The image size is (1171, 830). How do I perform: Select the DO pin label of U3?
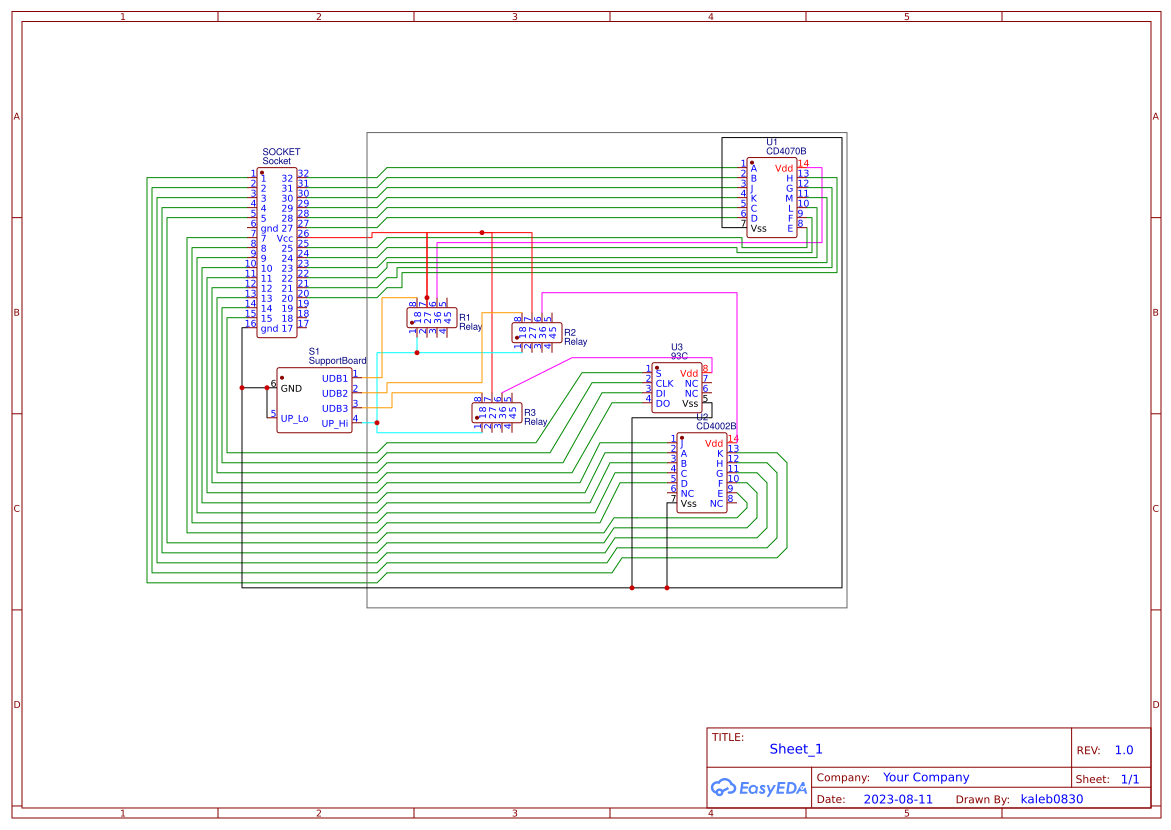click(x=662, y=403)
